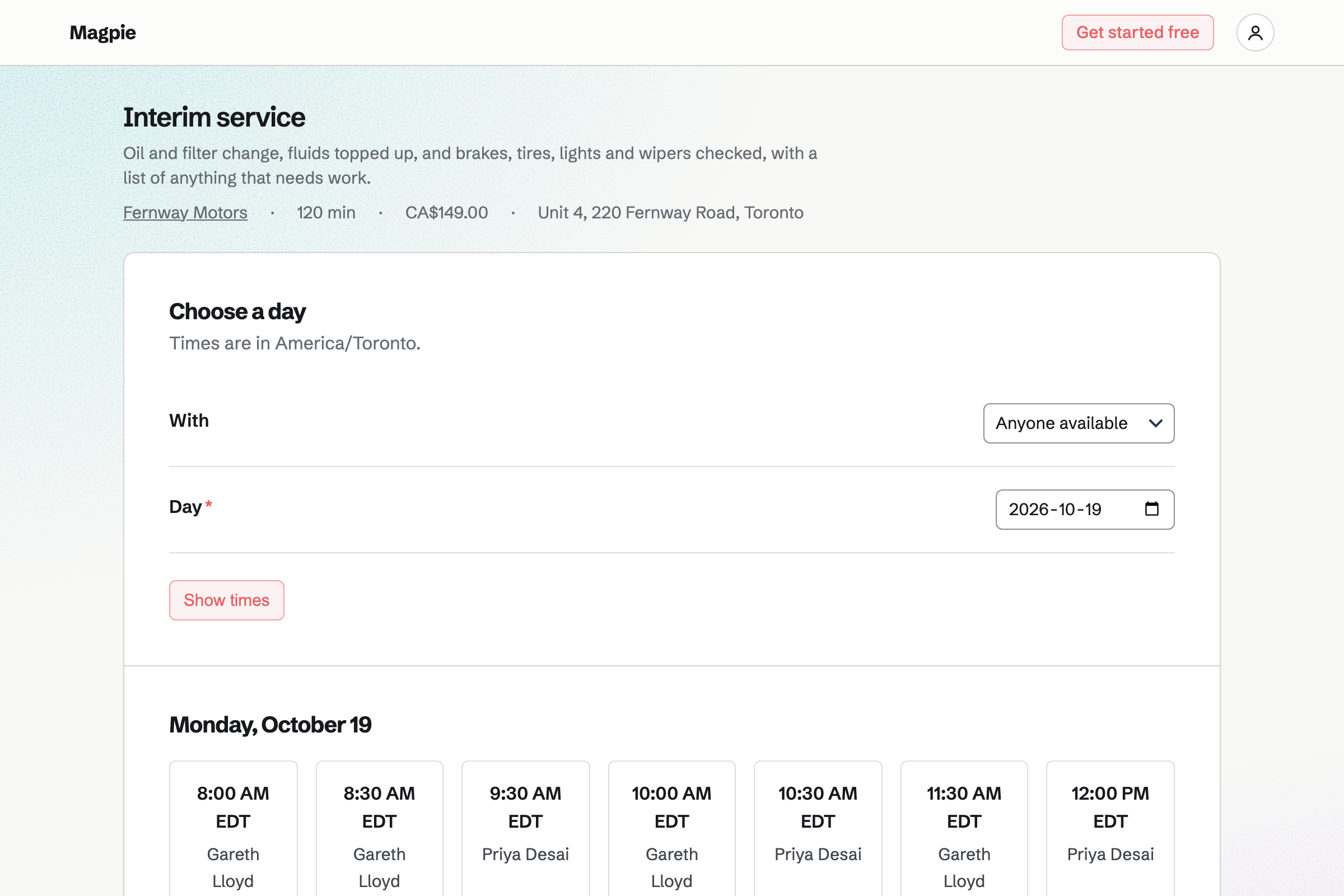Pick the 12:00 PM EDT time slot
Screen dimensions: 1344x896
(1110, 829)
